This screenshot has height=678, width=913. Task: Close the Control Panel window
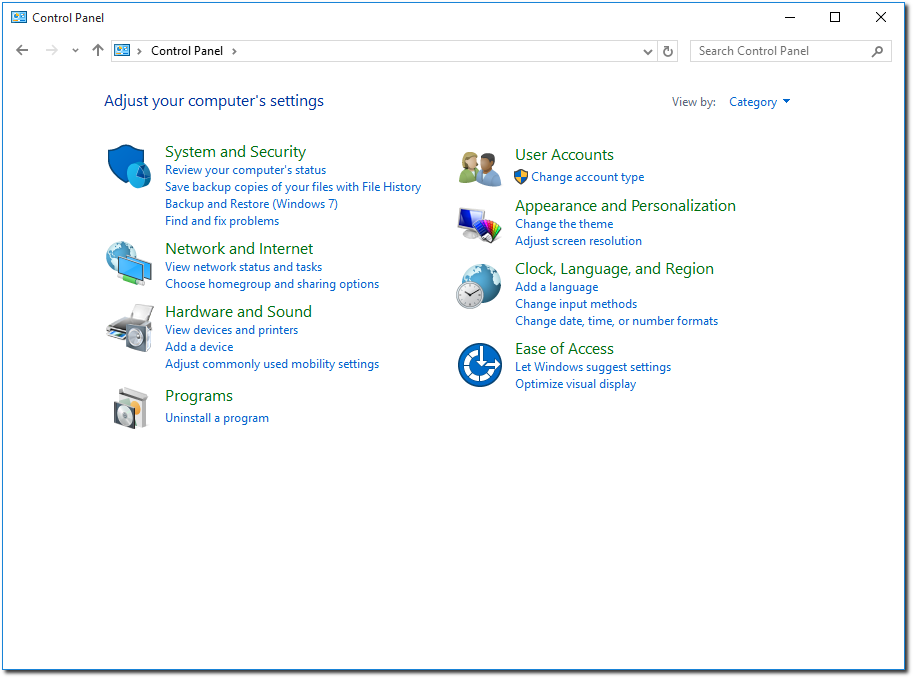tap(881, 17)
